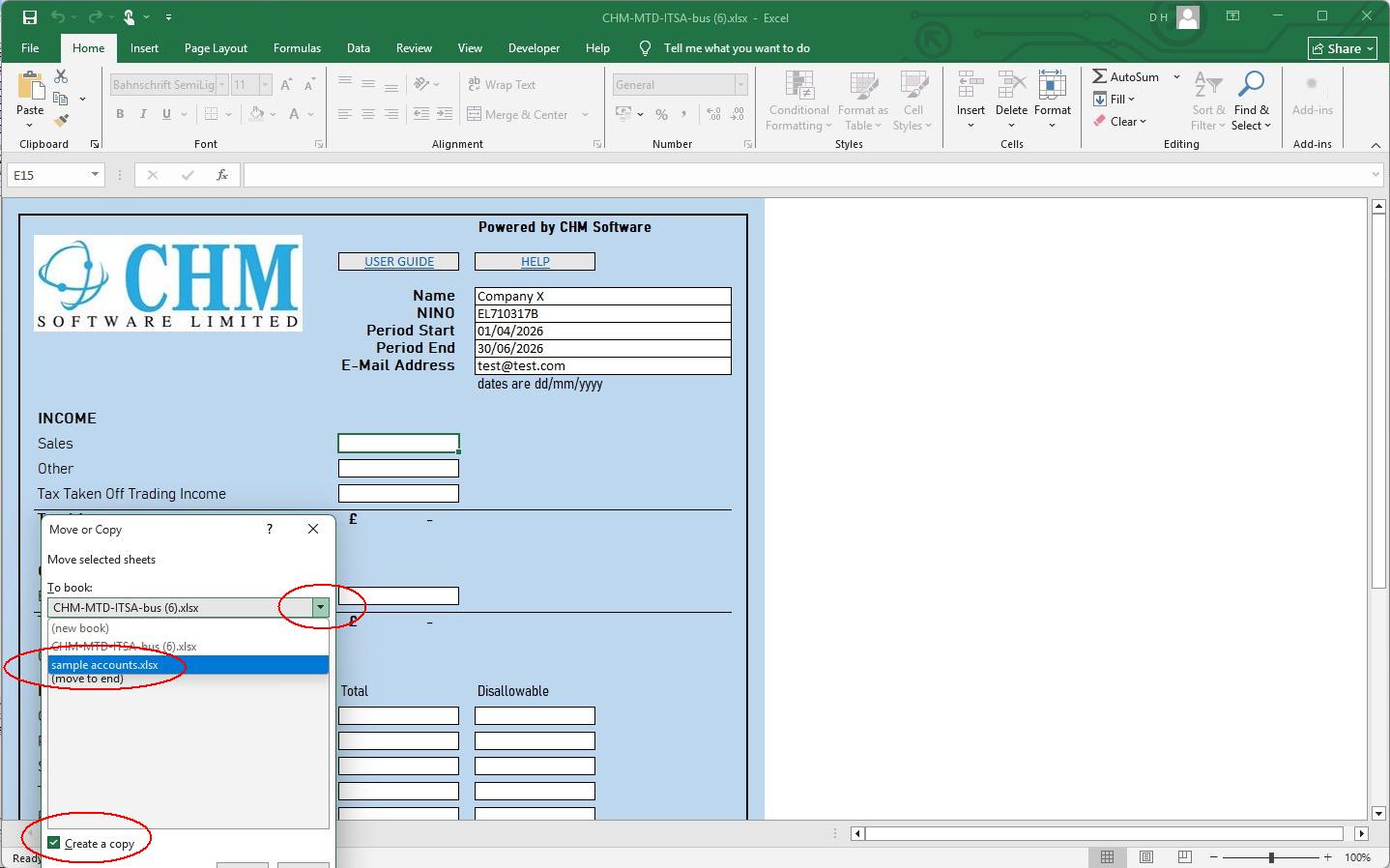
Task: Open the Conditional Formatting dropdown
Action: click(x=798, y=101)
